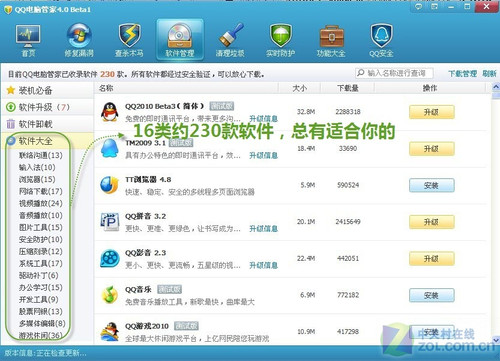Click the QQ2010 Beta3 penguin icon
The height and width of the screenshot is (361, 500).
[x=109, y=112]
